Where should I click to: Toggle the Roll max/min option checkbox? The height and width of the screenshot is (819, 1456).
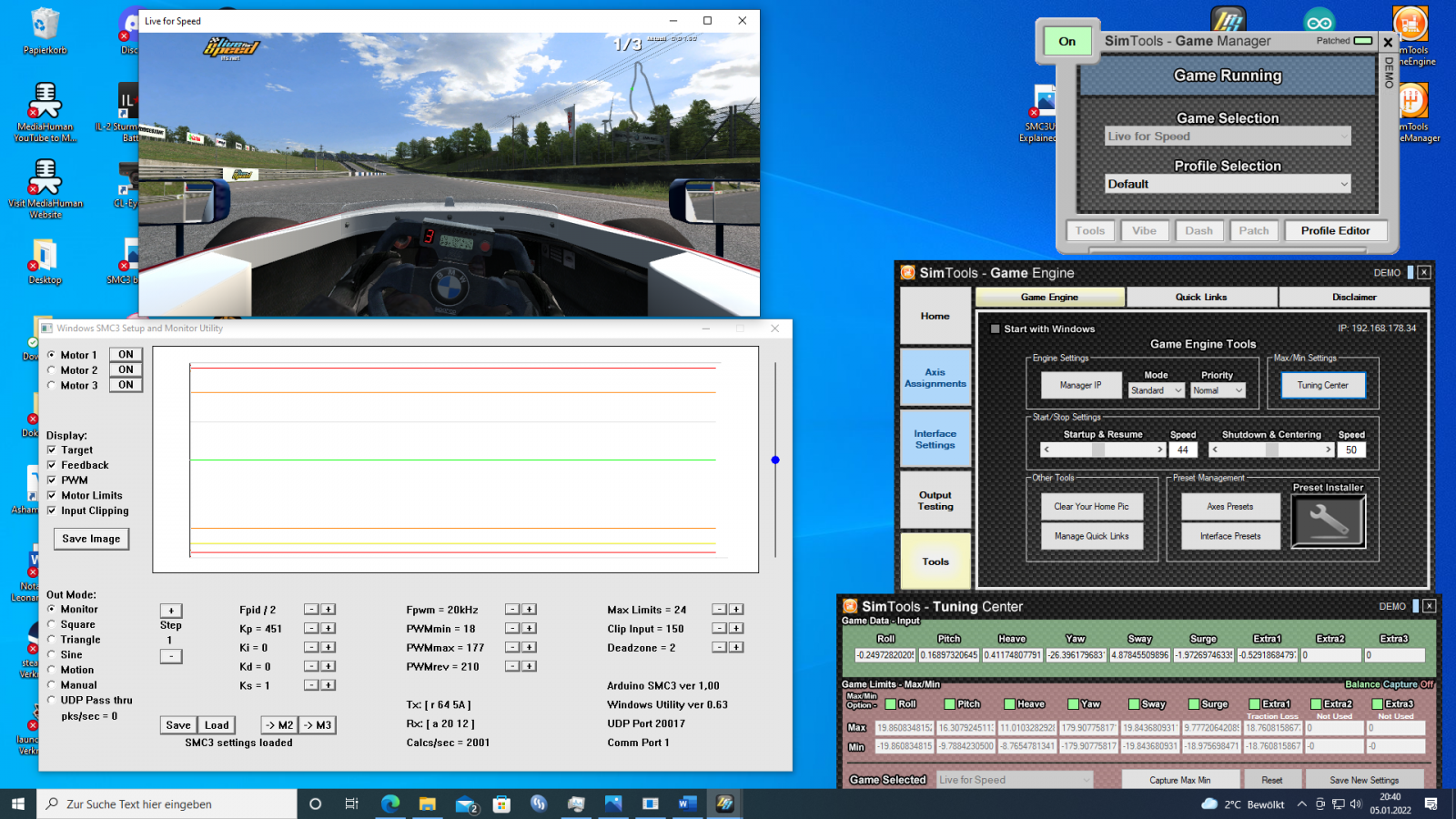891,704
